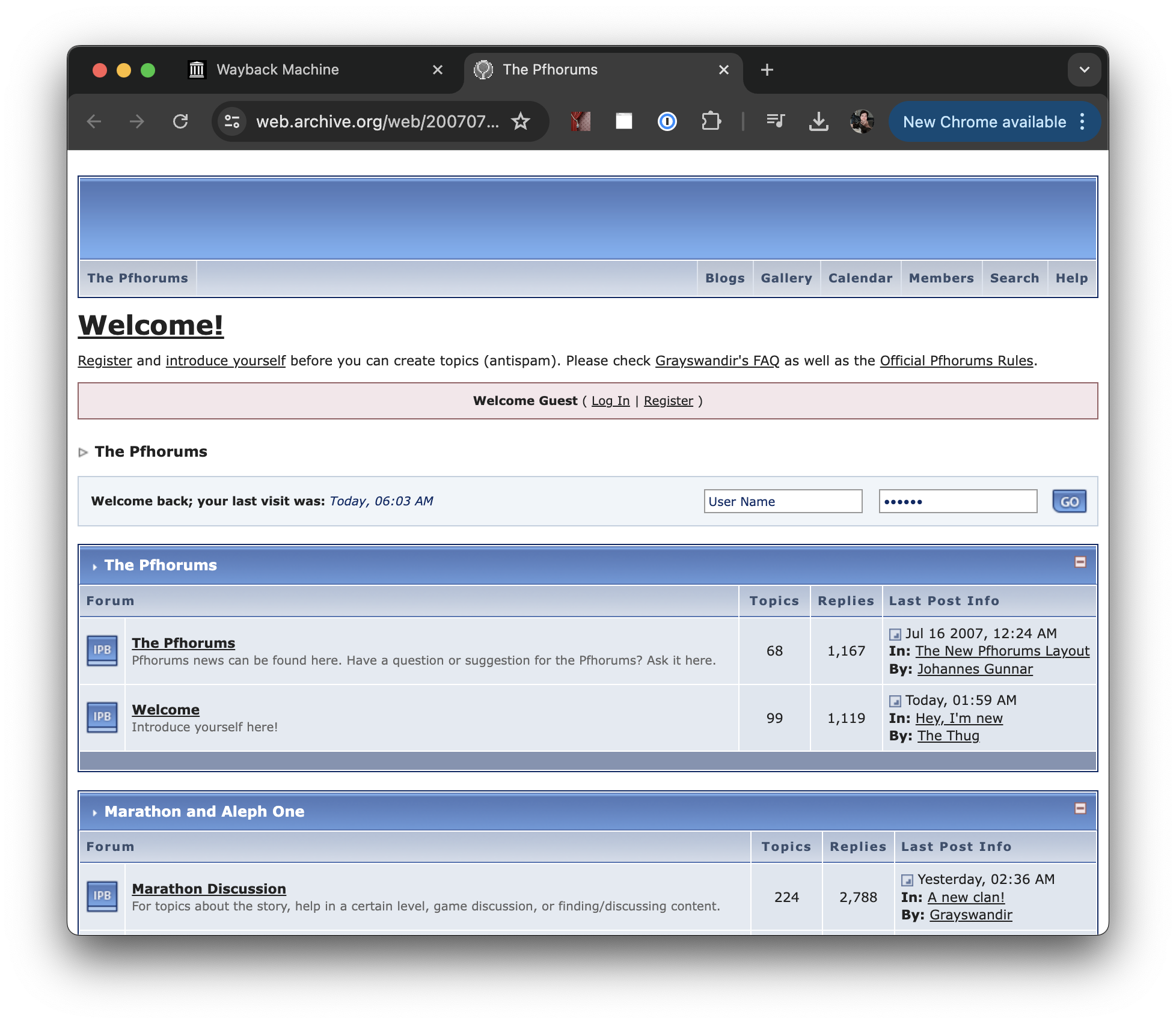Reload the archived page
Screen dimensions: 1176x1024
(180, 122)
